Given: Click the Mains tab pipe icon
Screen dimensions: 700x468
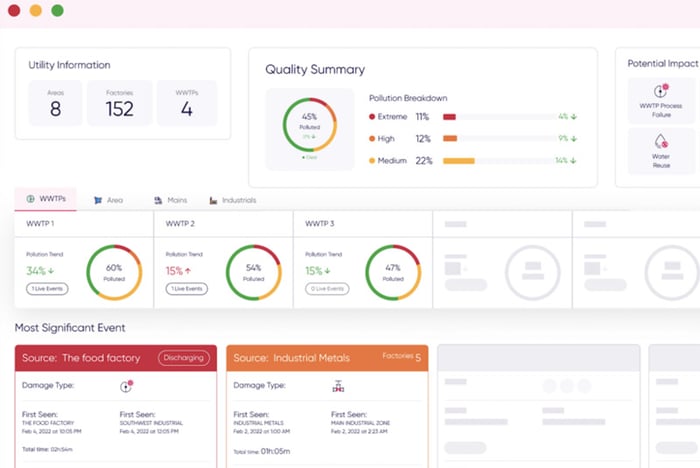Looking at the screenshot, I should click(158, 200).
